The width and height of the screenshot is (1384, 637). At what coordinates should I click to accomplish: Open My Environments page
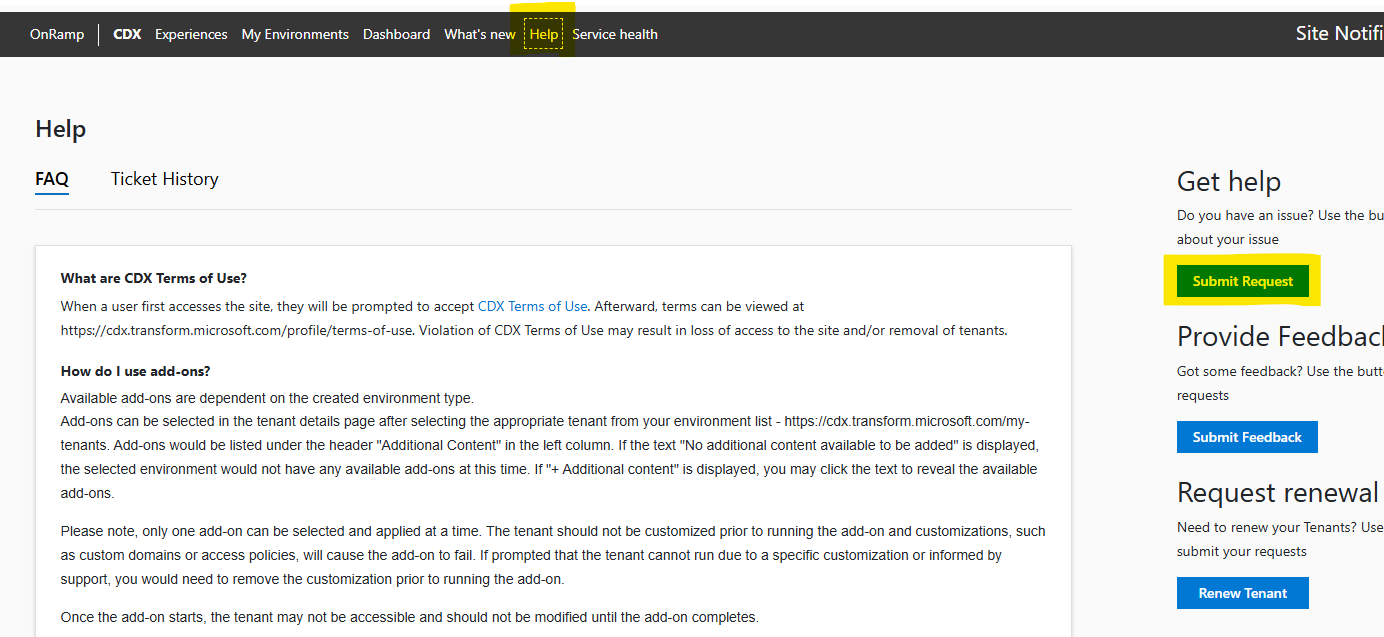tap(295, 34)
